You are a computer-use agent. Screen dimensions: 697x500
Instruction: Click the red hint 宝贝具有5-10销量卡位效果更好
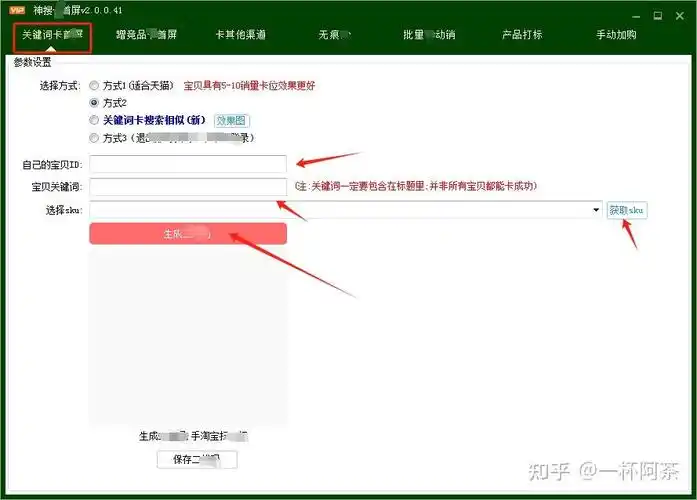249,85
